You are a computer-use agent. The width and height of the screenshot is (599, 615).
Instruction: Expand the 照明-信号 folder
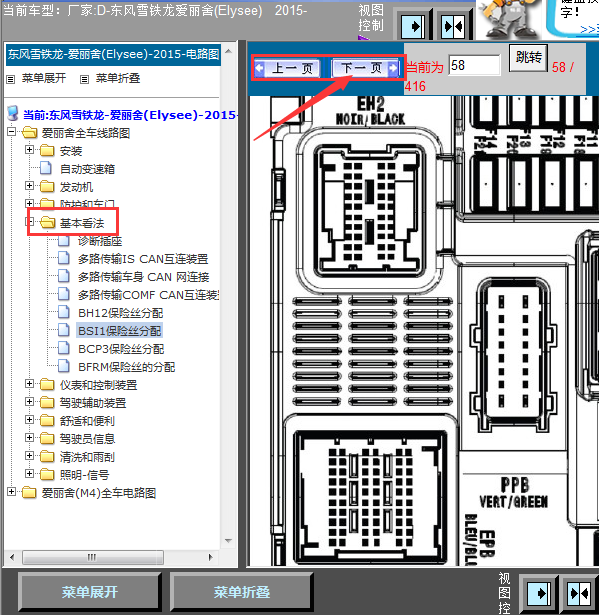pos(29,474)
